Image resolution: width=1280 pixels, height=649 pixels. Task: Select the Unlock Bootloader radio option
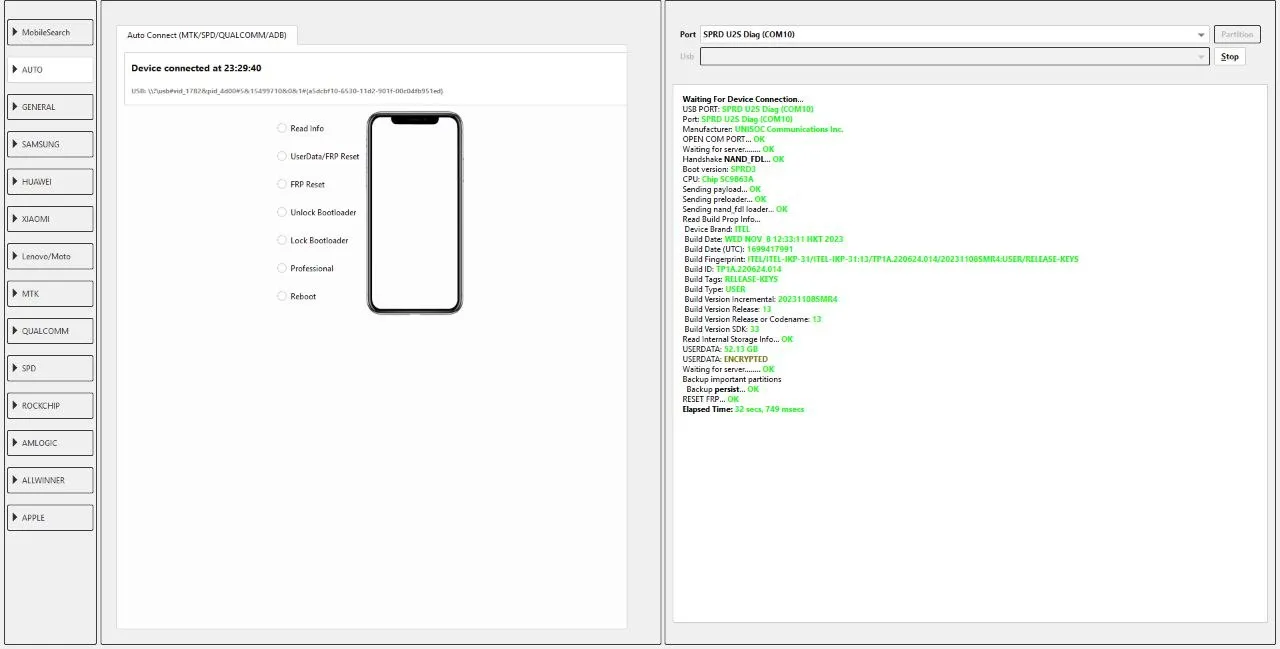click(x=282, y=212)
